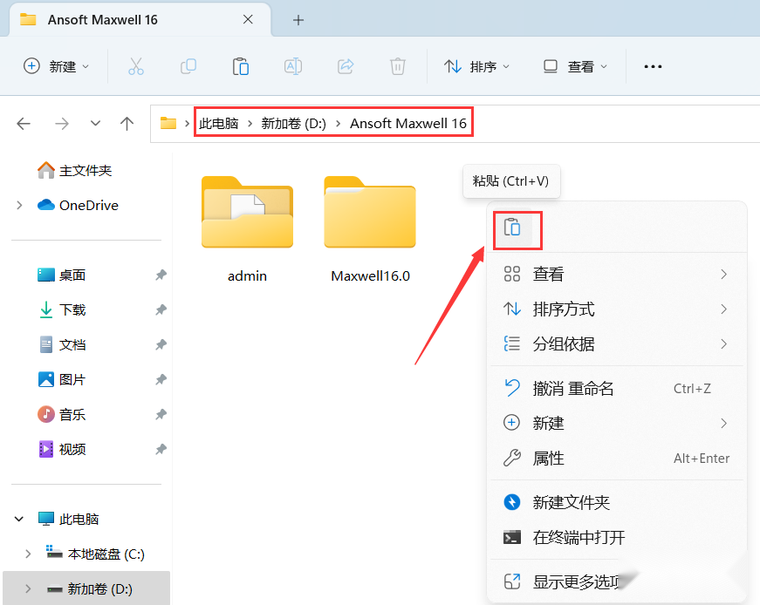Open the three-dot more options menu
This screenshot has width=760, height=605.
(x=653, y=66)
